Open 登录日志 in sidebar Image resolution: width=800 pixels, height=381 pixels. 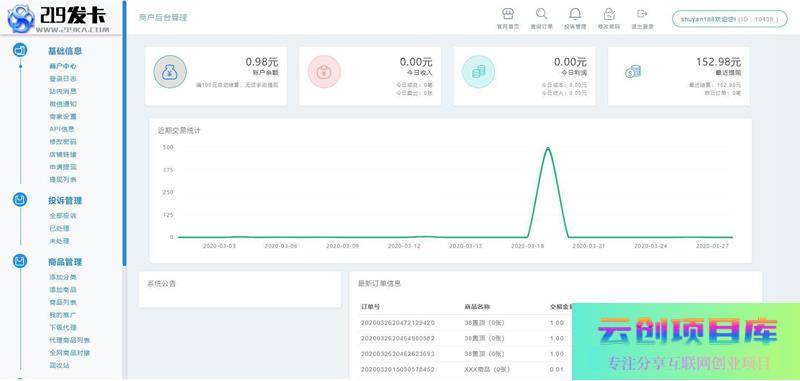click(63, 79)
